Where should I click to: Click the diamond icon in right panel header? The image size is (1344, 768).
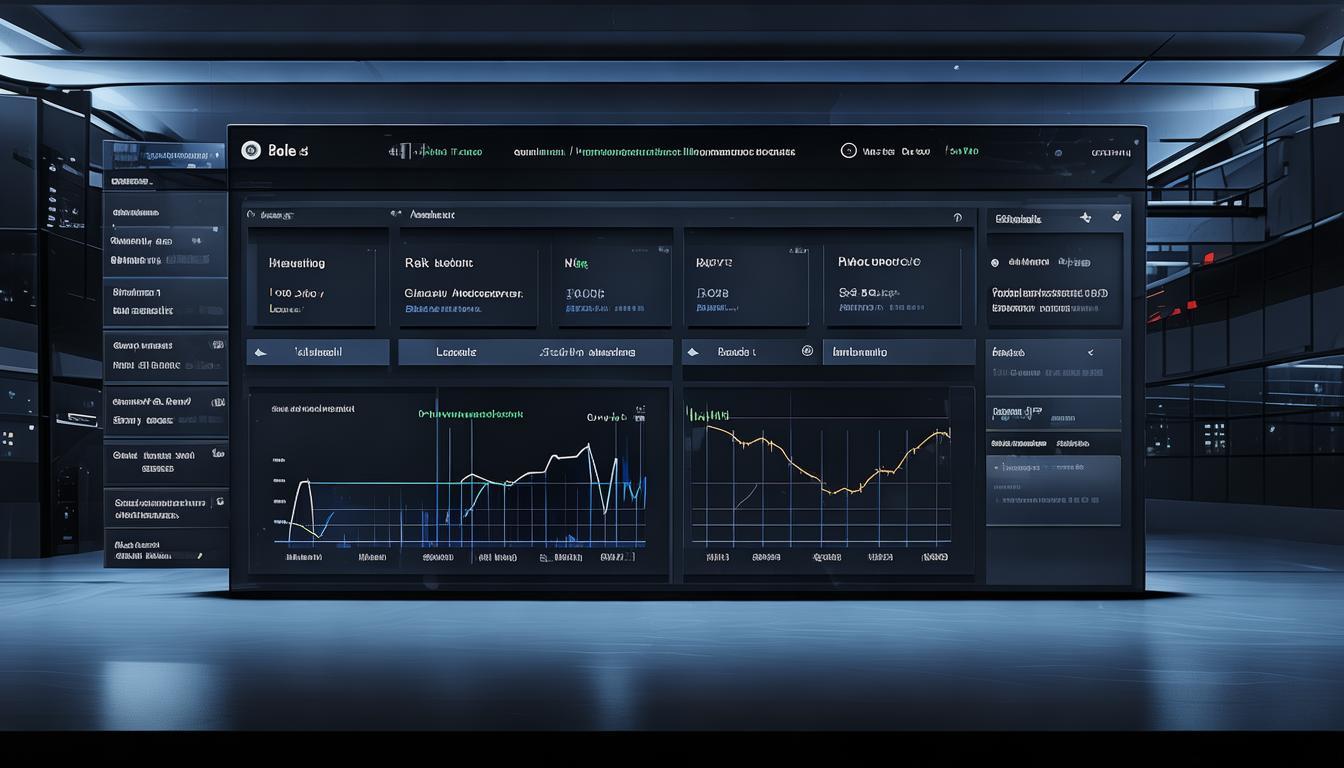coord(1116,217)
